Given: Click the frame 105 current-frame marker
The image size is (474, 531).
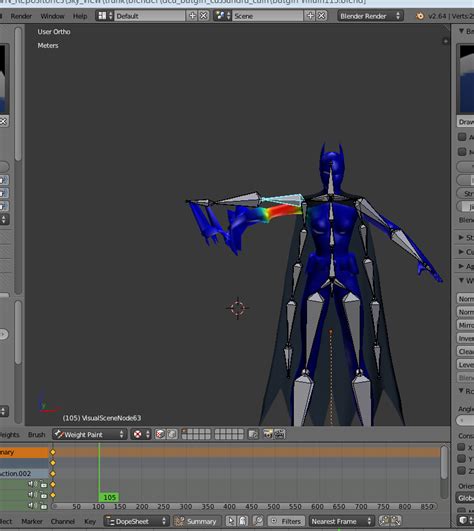Looking at the screenshot, I should click(x=109, y=497).
